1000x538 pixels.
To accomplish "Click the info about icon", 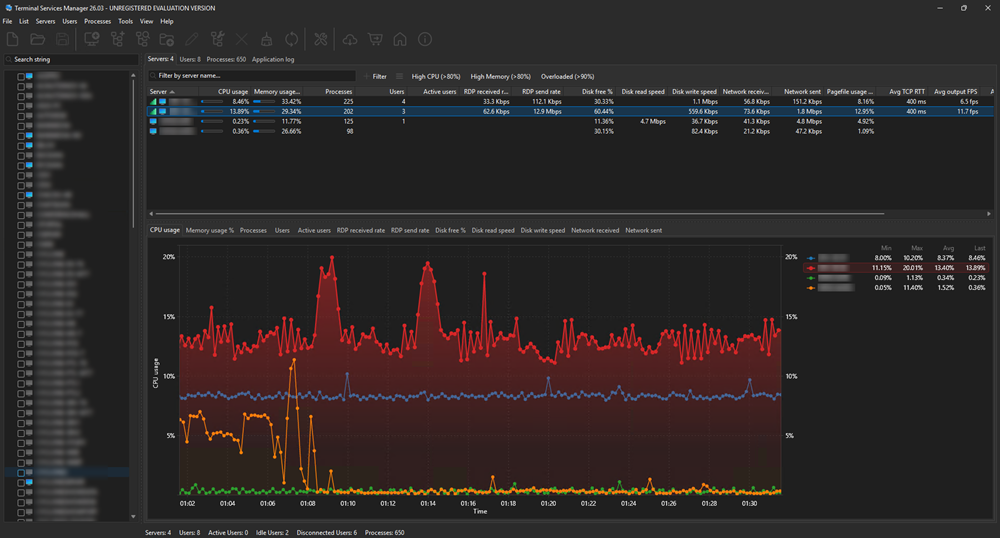I will coord(425,40).
